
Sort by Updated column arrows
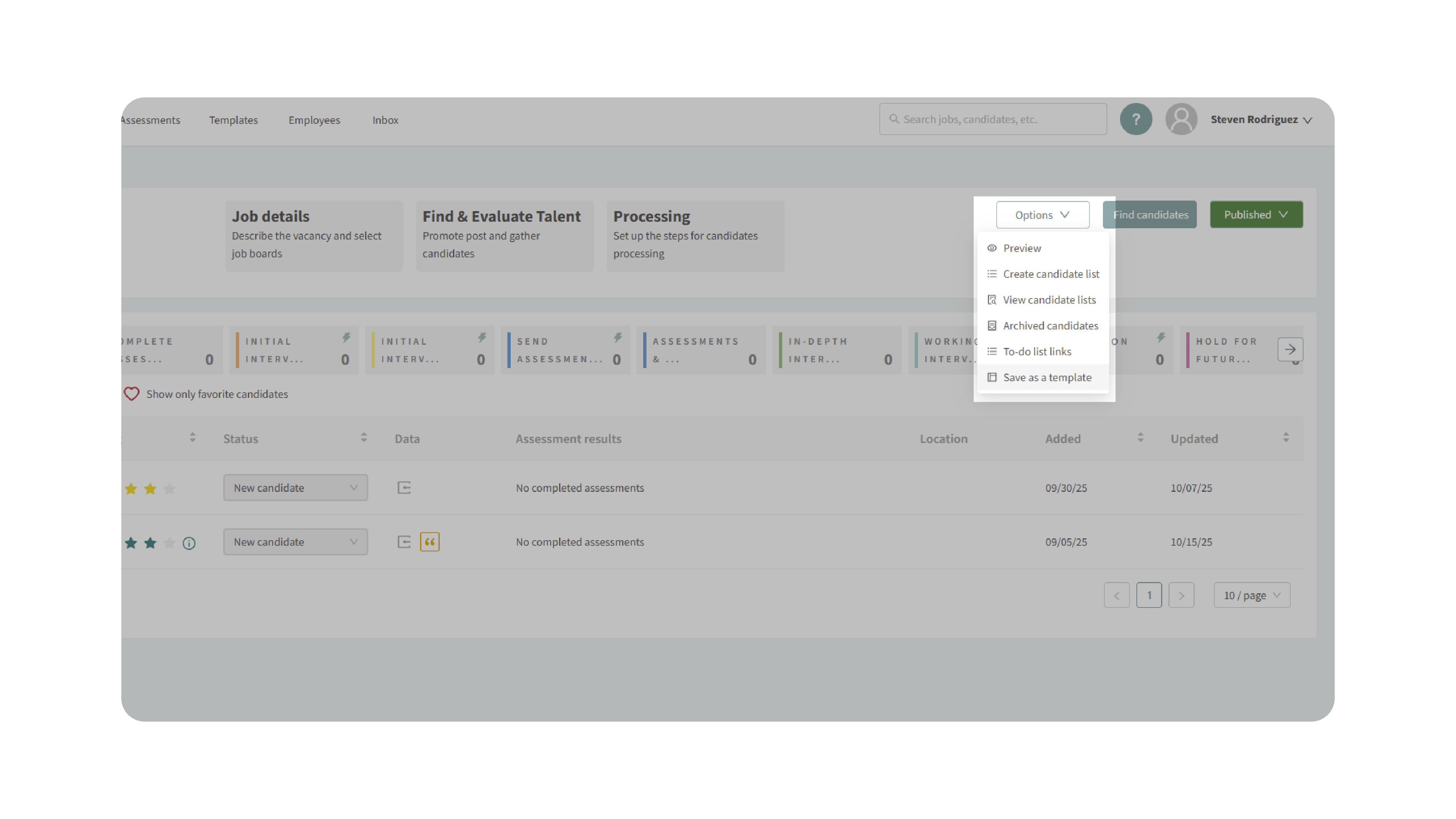coord(1286,438)
